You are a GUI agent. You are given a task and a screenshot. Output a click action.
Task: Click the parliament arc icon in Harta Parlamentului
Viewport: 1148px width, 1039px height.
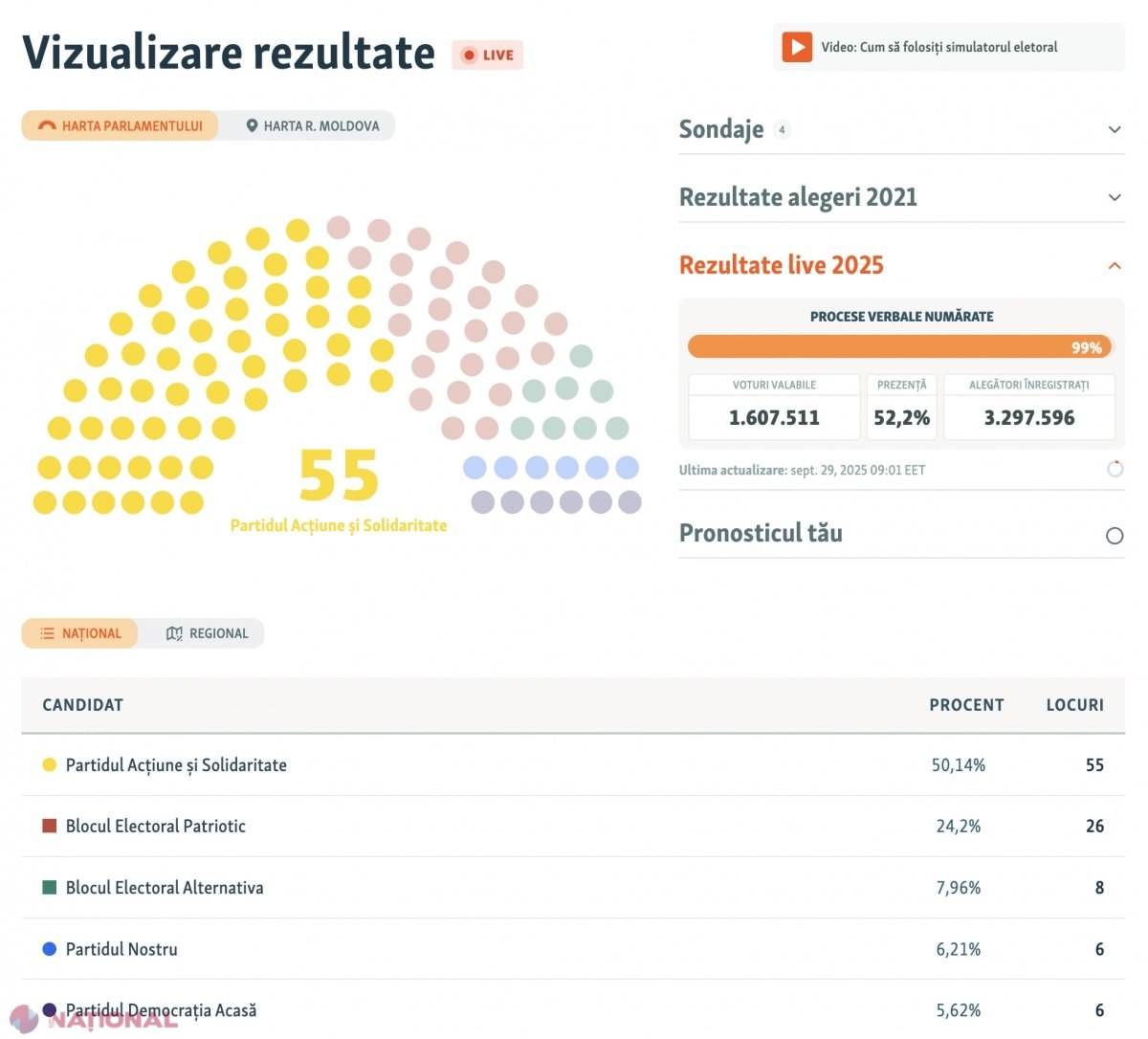click(x=47, y=125)
